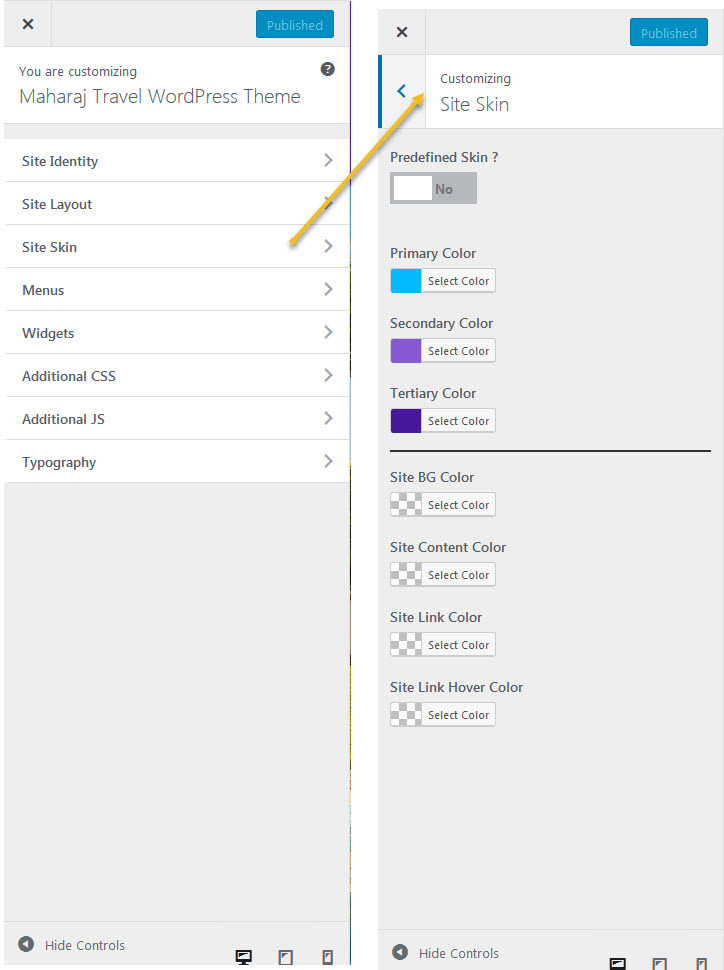The image size is (724, 970).
Task: Click Select Color for Secondary Color
Action: tap(458, 351)
